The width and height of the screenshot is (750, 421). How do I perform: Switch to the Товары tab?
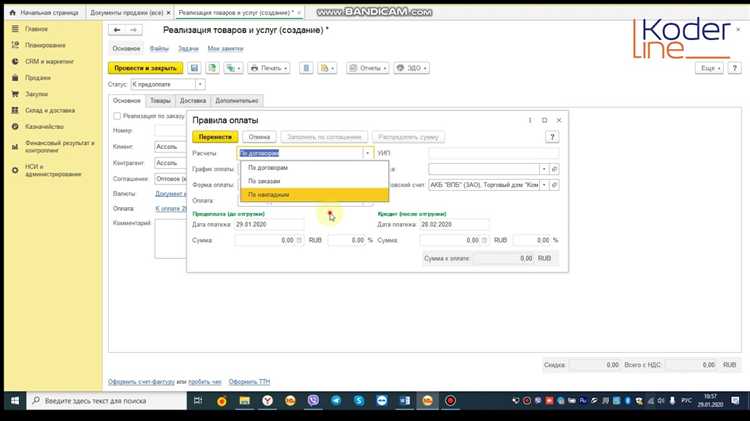pyautogui.click(x=160, y=100)
